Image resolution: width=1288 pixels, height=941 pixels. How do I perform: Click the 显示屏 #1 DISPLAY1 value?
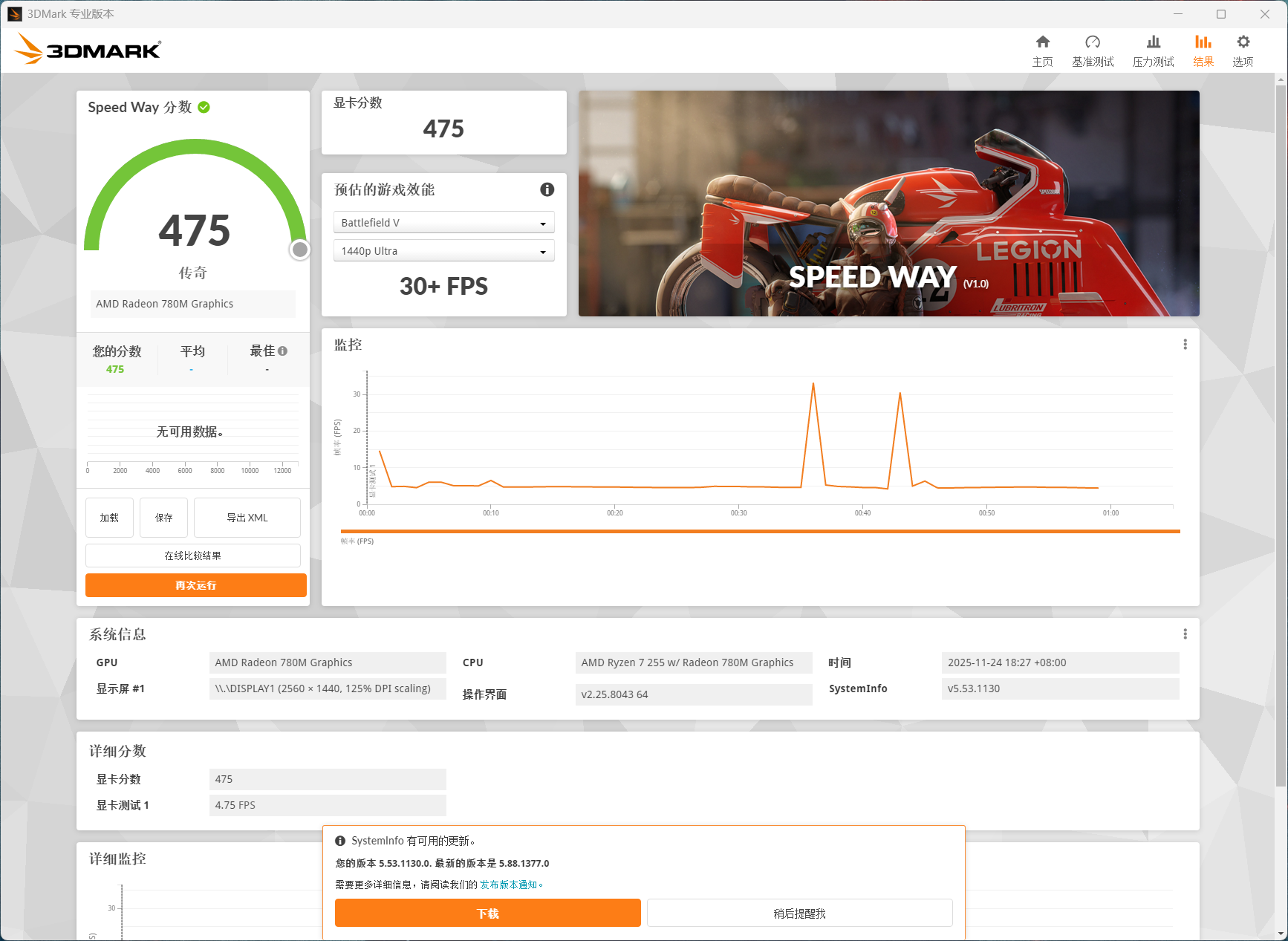(328, 688)
